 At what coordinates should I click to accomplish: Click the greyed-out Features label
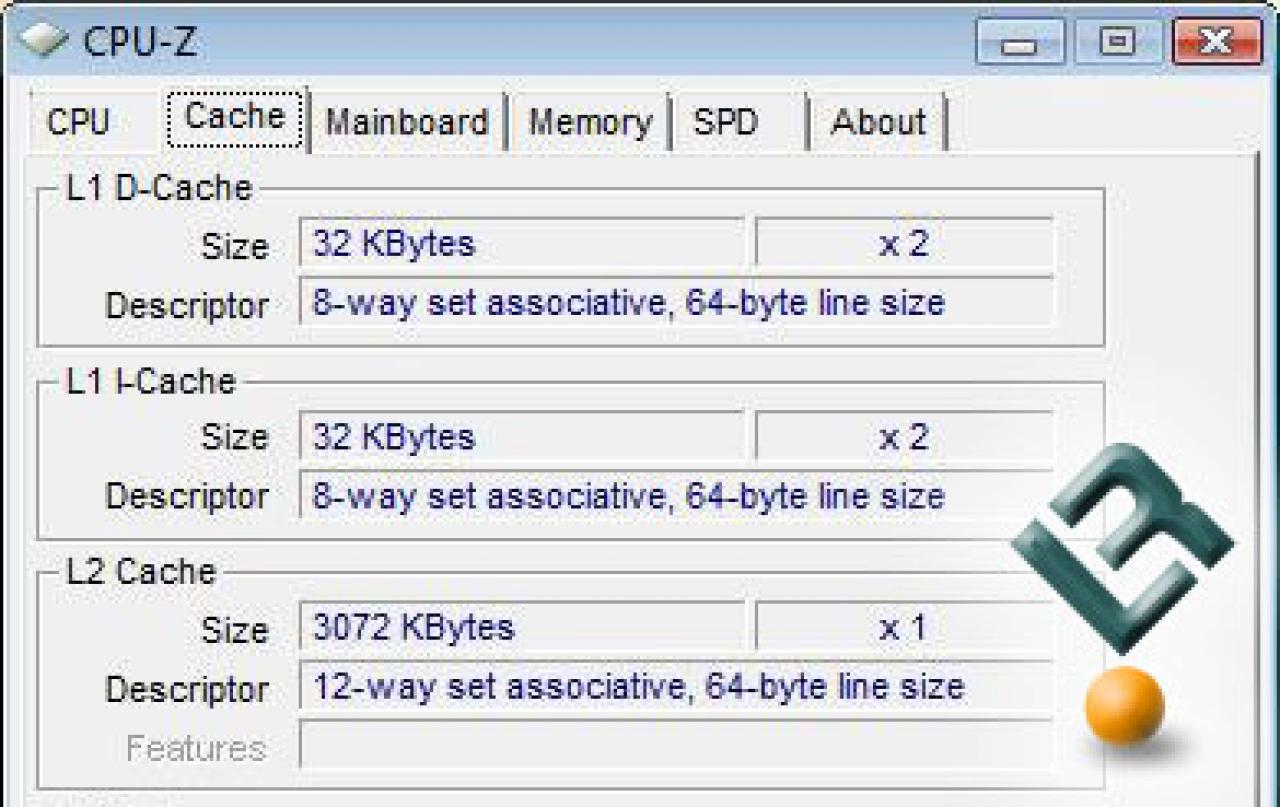coord(196,748)
